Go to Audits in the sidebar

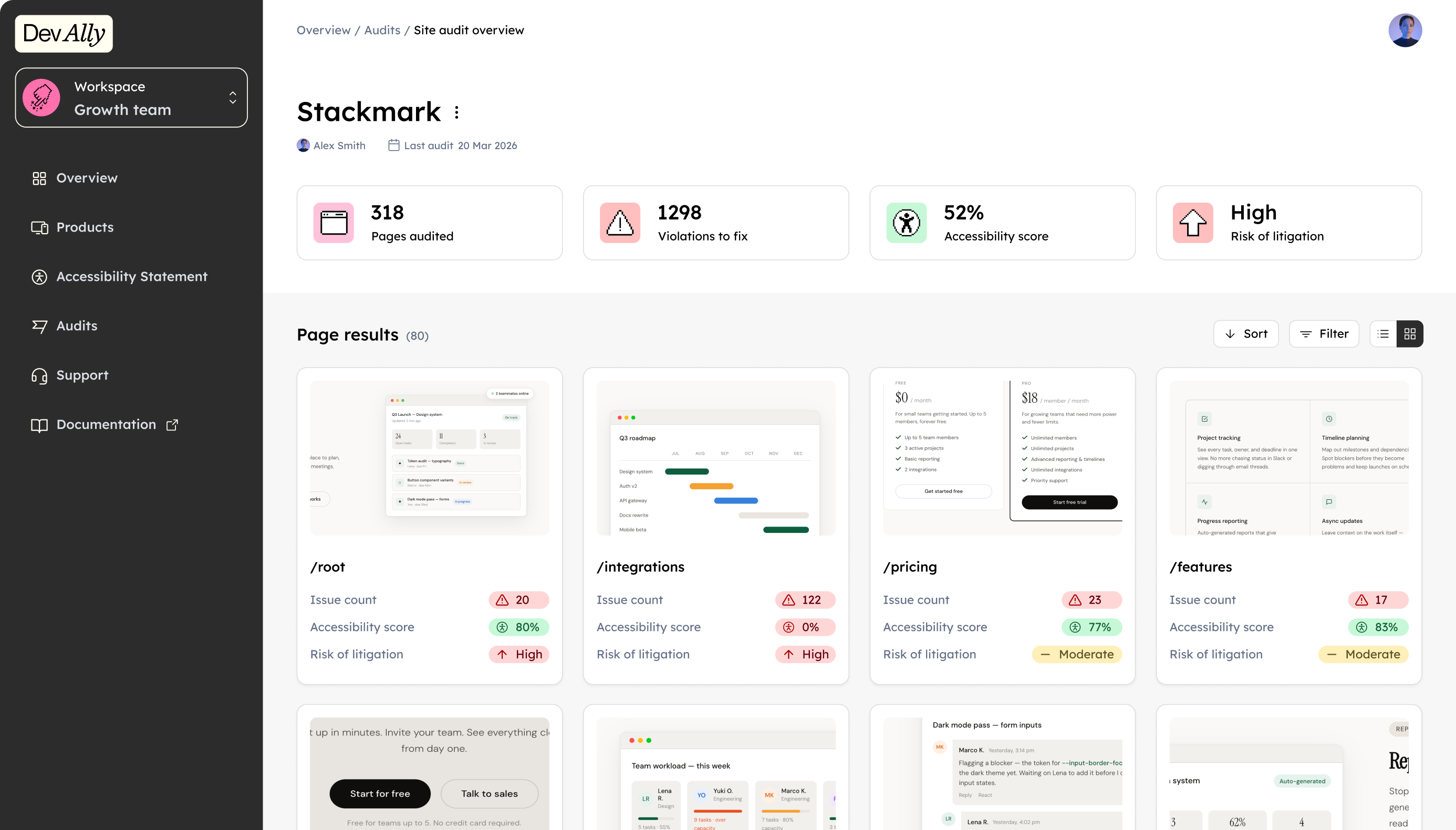76,326
